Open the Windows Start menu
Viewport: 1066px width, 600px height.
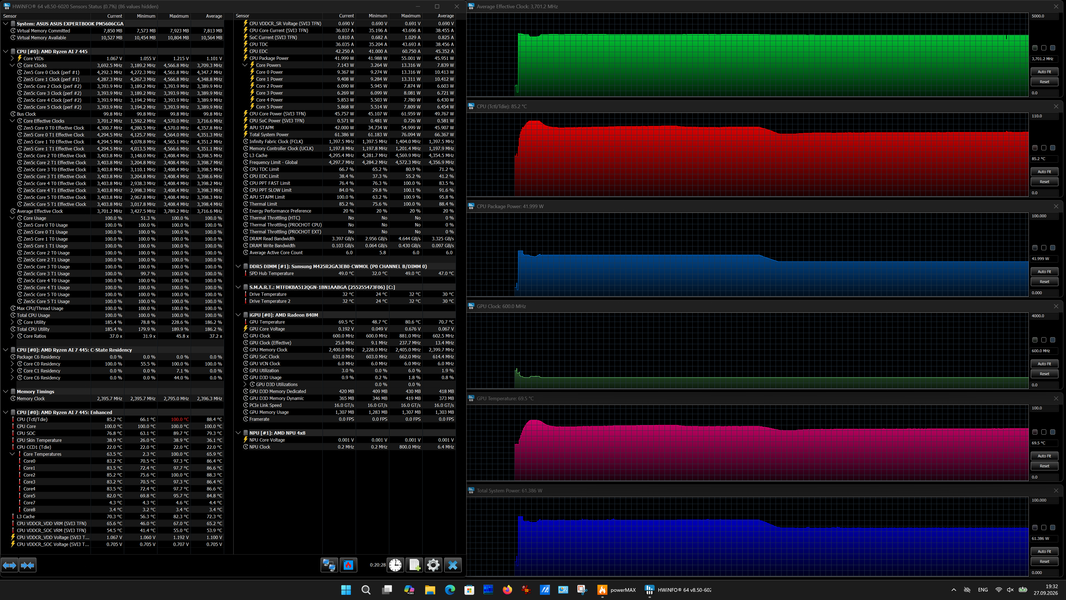(346, 590)
